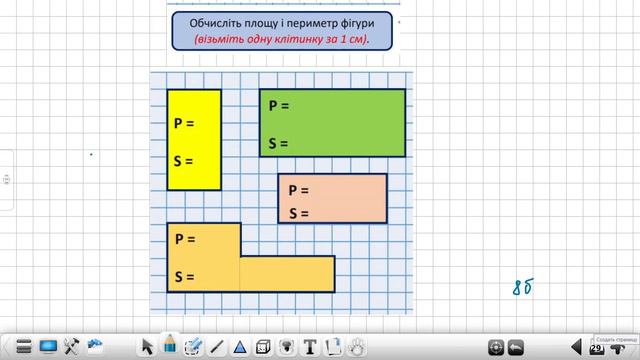Click 'P =' in the yellow rectangle

[184, 123]
